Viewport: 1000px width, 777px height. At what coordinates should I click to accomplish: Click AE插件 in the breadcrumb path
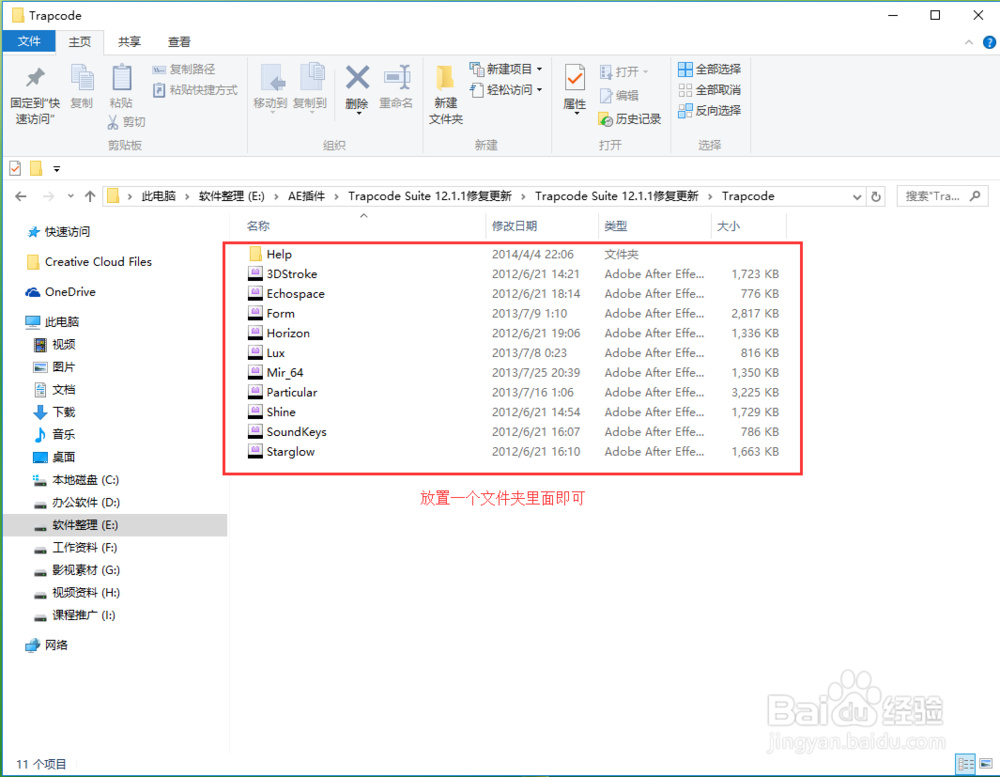point(306,196)
